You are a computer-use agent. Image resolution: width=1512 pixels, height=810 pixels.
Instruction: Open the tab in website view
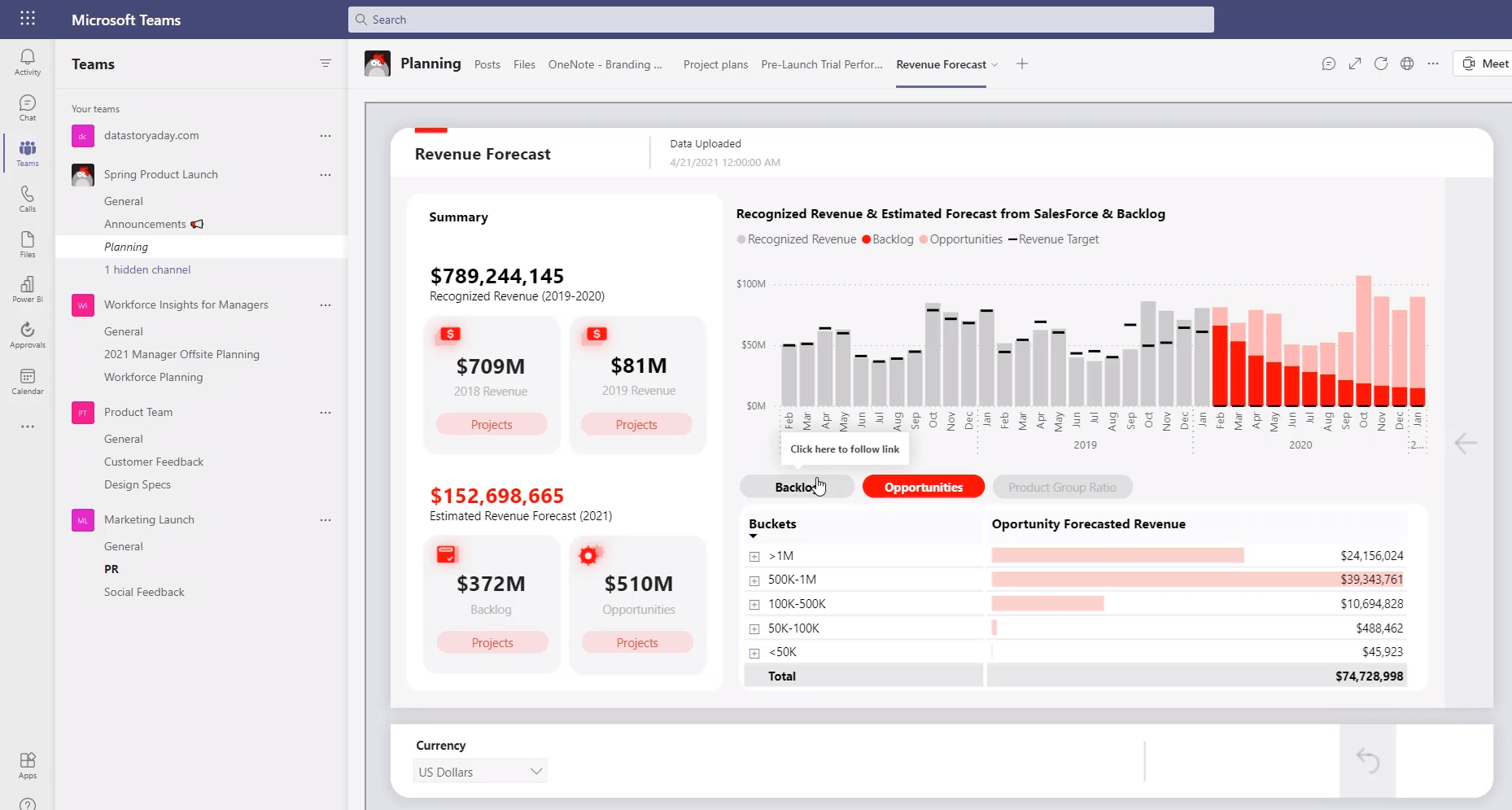coord(1407,63)
